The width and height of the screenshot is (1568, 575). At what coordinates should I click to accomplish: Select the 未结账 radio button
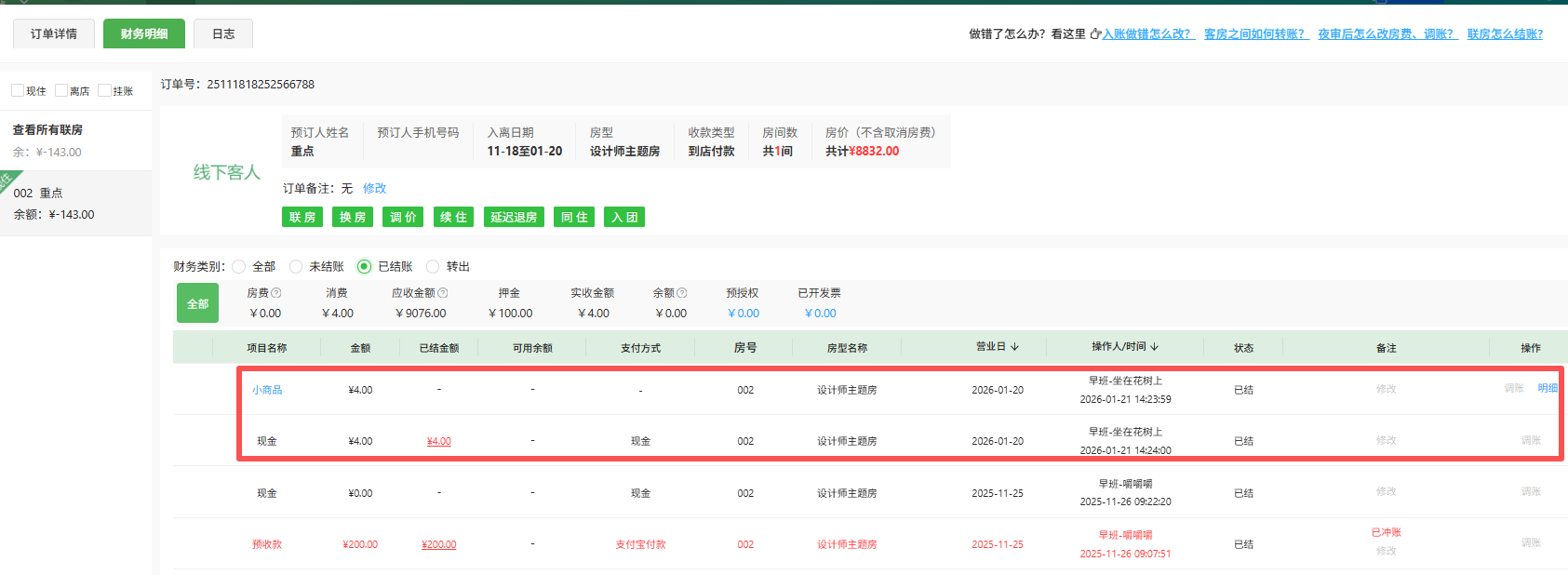point(296,267)
